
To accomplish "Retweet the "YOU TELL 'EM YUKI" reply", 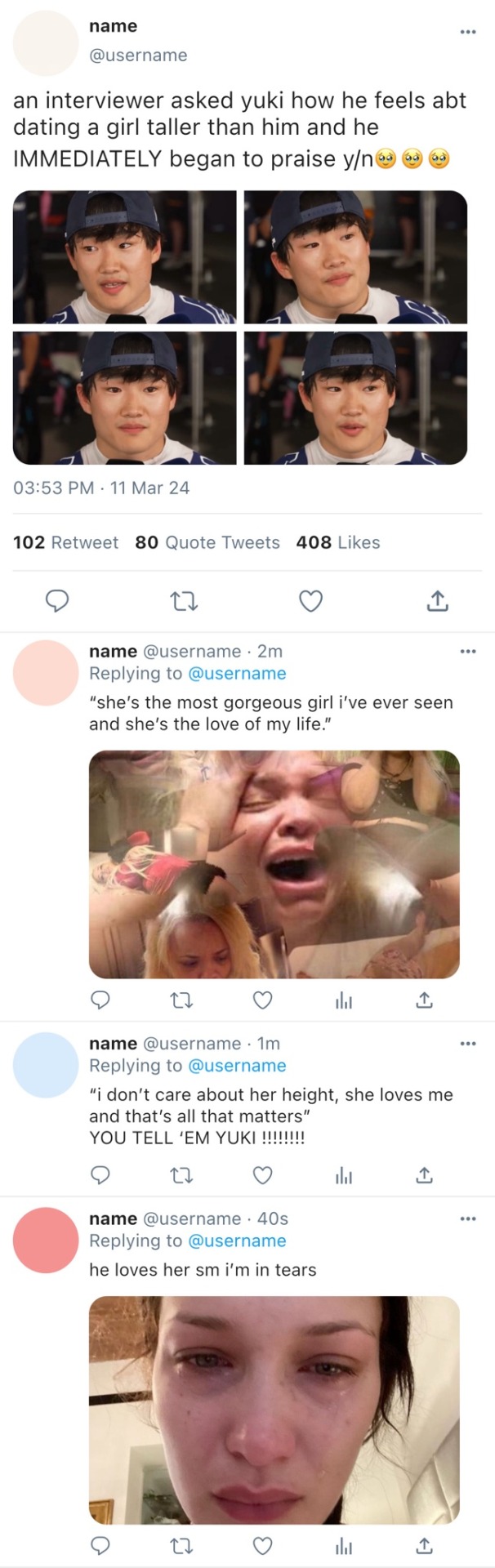I will (181, 1175).
